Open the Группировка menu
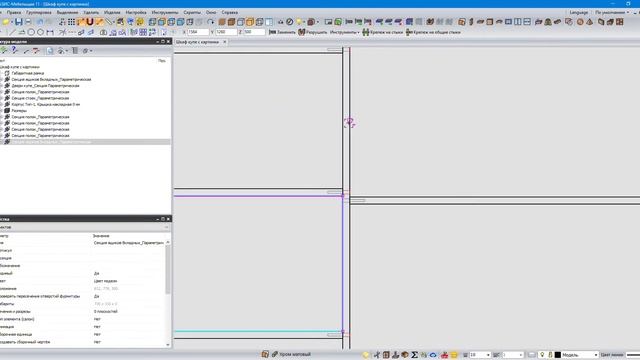Viewport: 640px width, 360px height. pyautogui.click(x=39, y=13)
